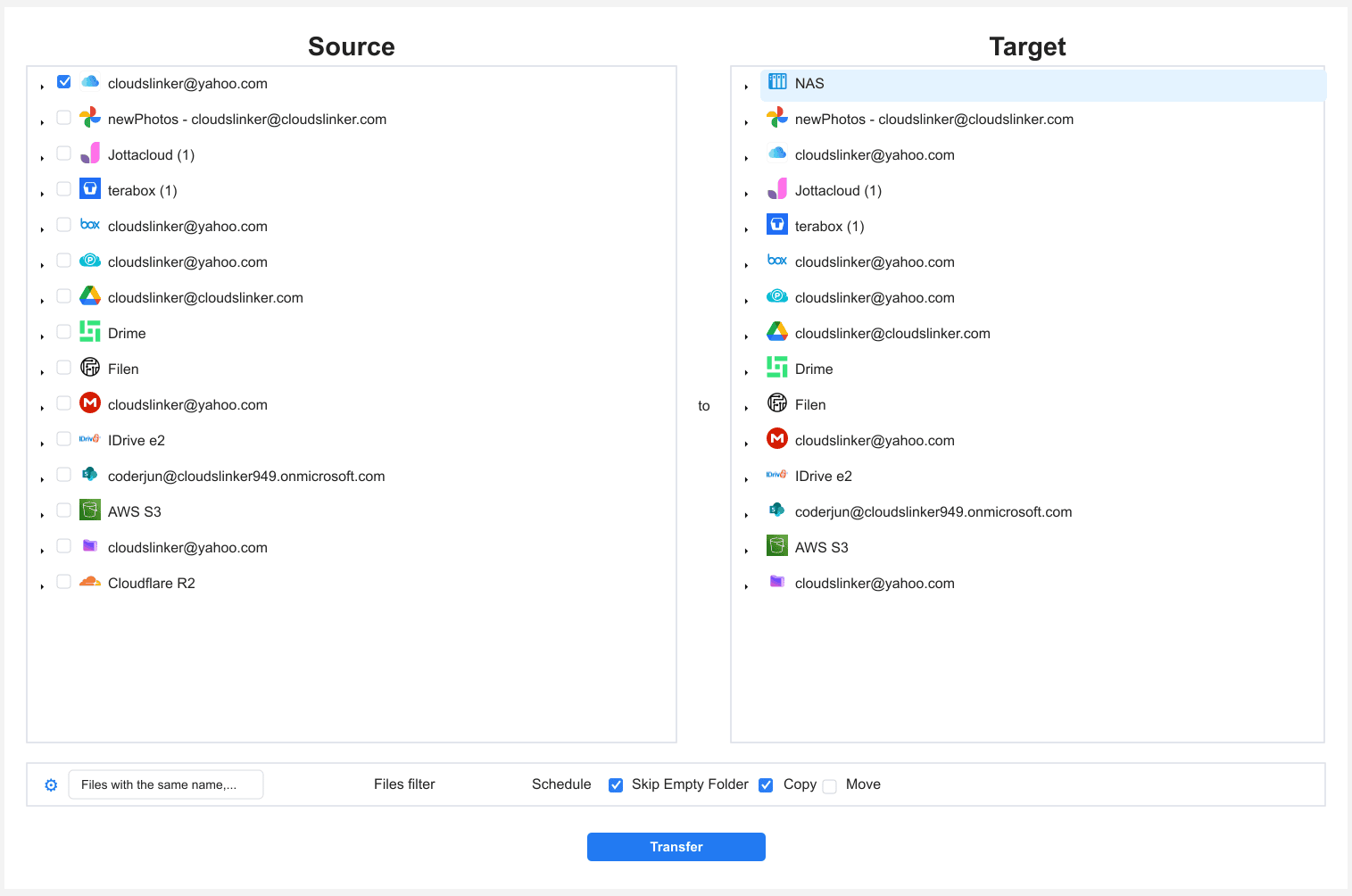The width and height of the screenshot is (1352, 896).
Task: Click Cloudflare R2 icon in Source list
Action: (x=90, y=582)
